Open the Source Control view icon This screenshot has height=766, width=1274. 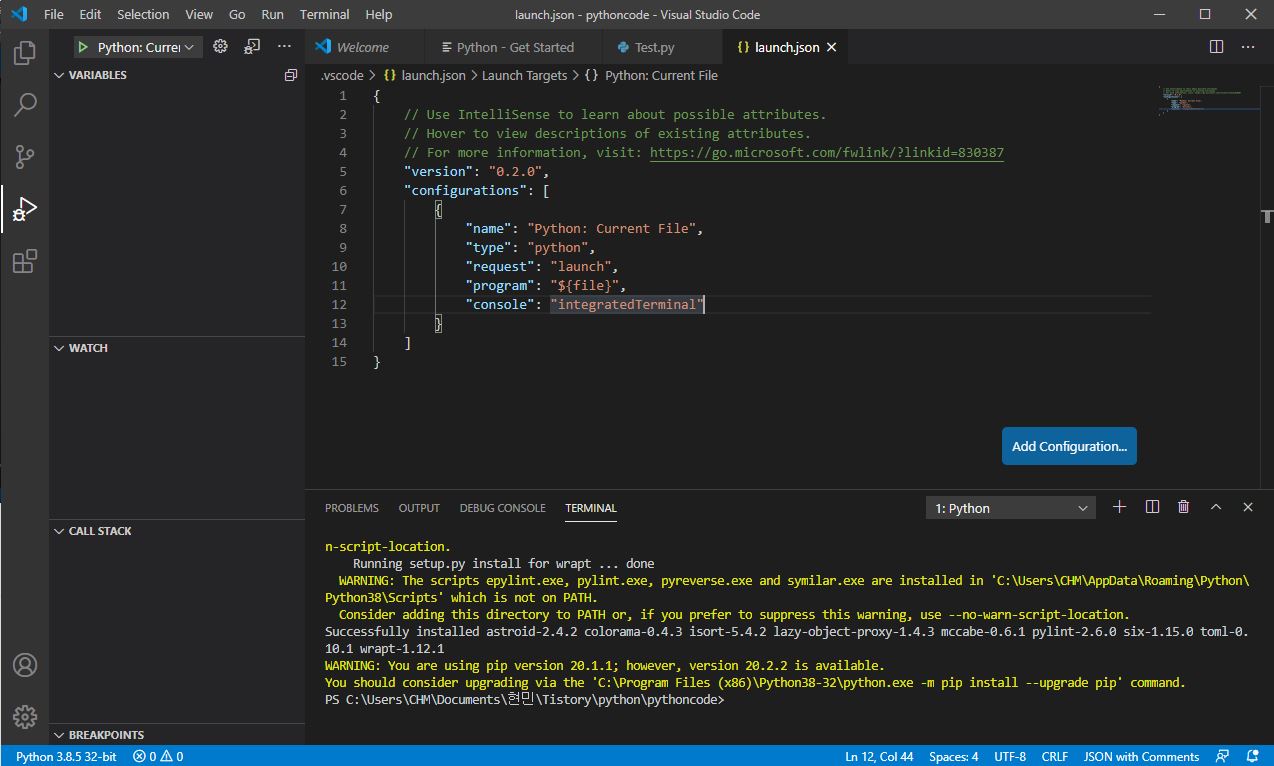25,157
